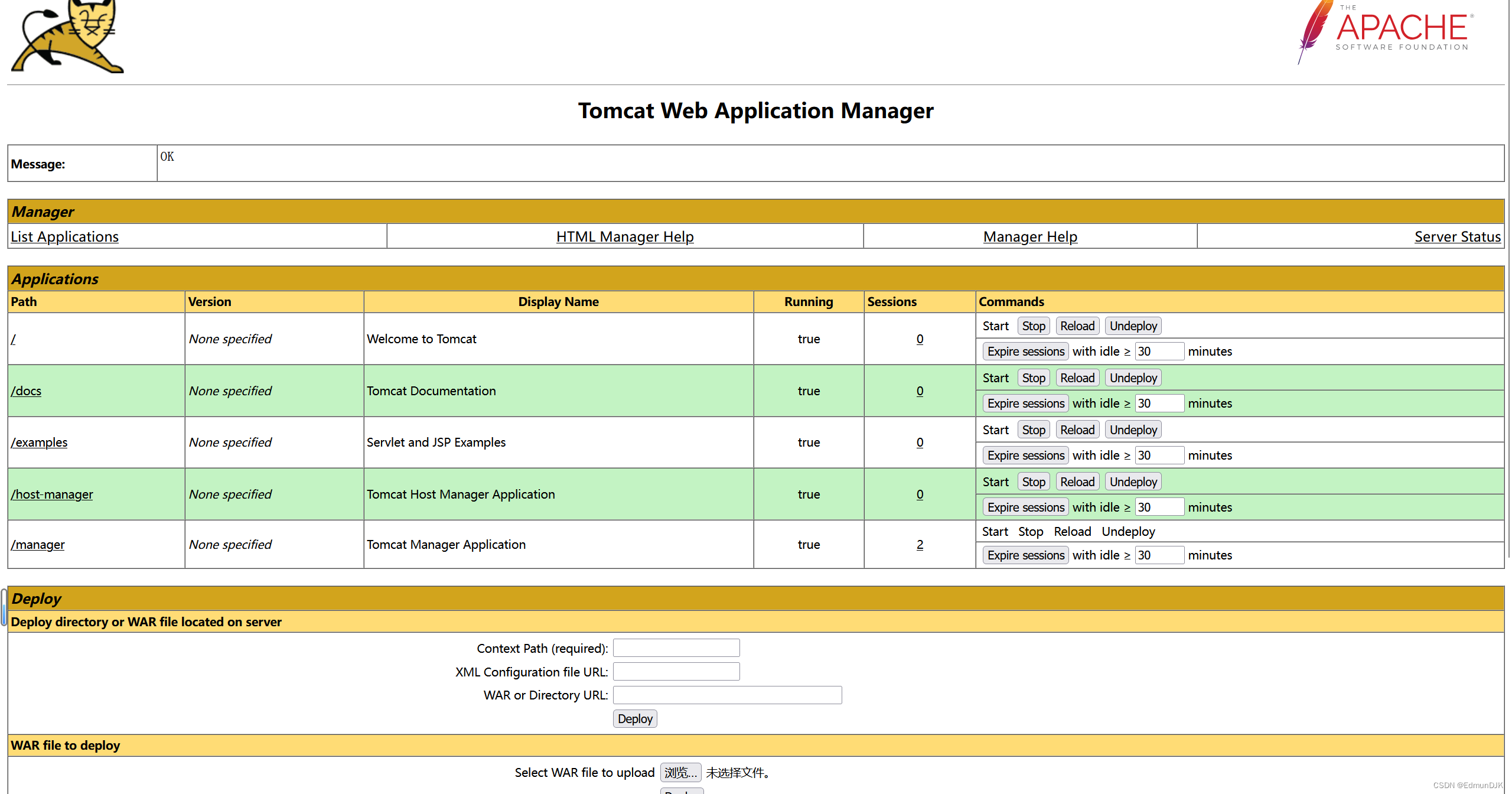Focus idle minutes field for root application
This screenshot has height=794, width=1512.
(x=1159, y=352)
